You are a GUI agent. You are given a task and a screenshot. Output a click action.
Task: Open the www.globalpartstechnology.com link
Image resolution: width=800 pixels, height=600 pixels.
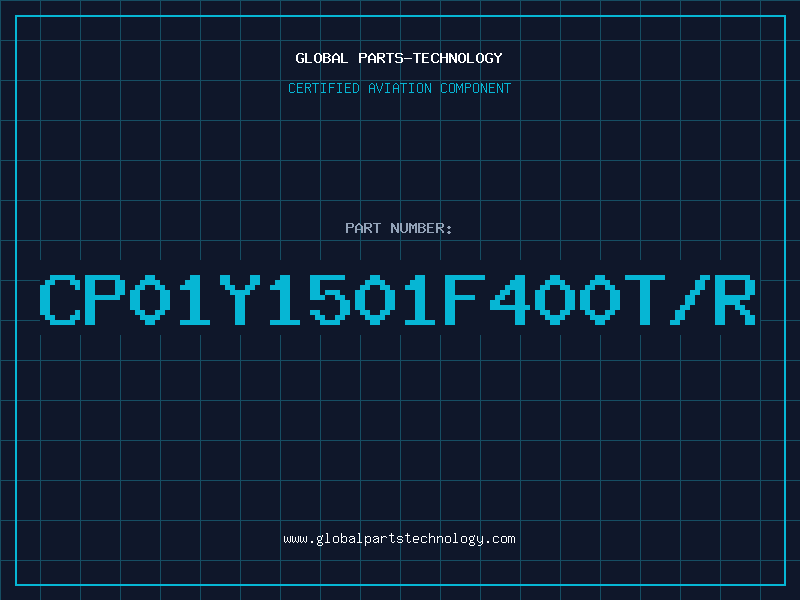pos(399,539)
